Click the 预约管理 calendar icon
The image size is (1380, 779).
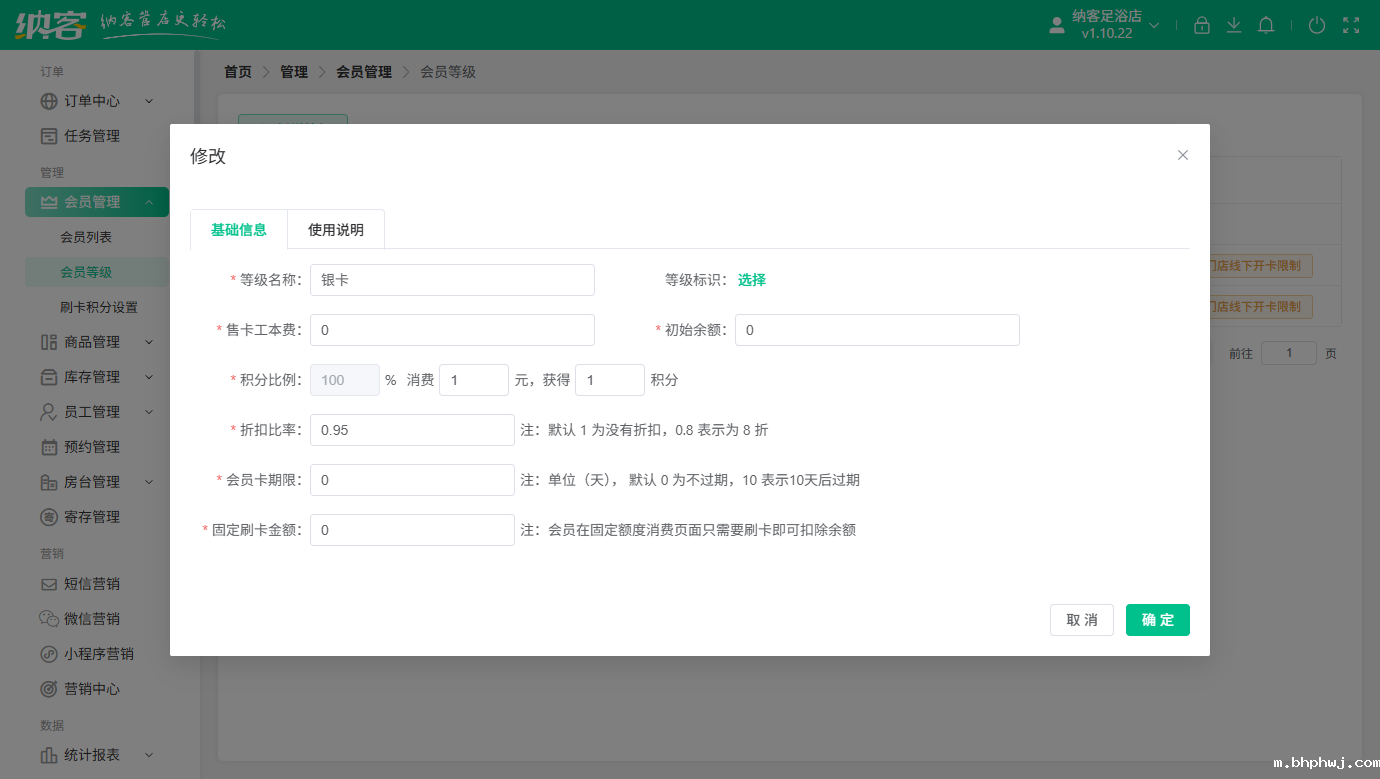(48, 447)
